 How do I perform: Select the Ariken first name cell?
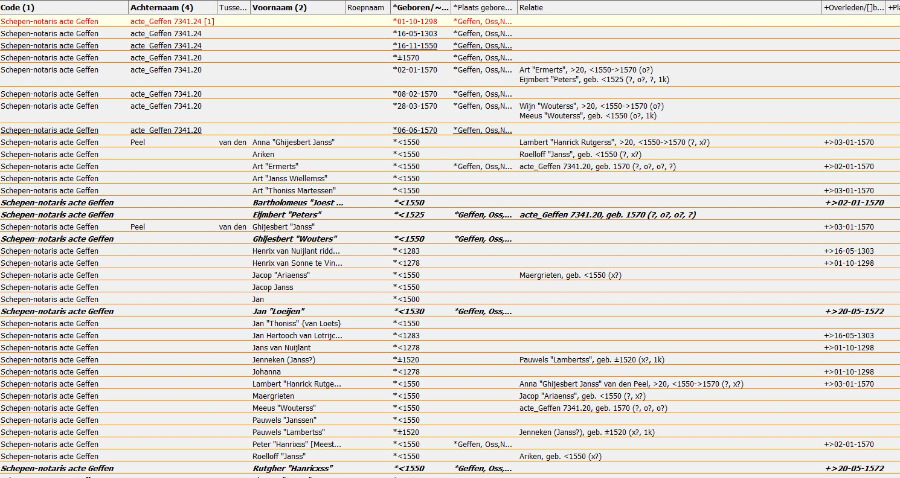pyautogui.click(x=263, y=155)
